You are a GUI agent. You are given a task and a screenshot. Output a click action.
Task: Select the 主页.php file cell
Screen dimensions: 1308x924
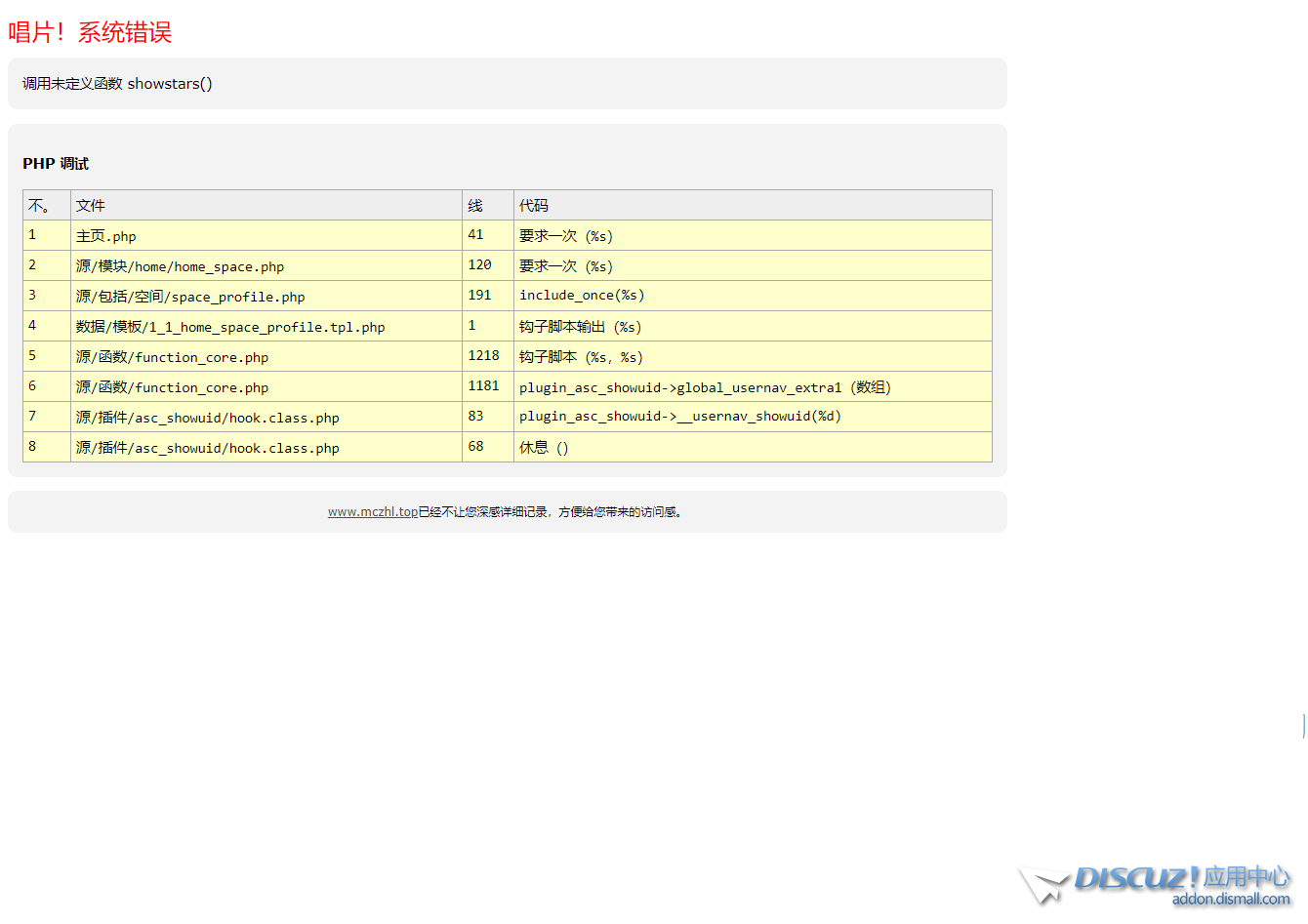tap(266, 235)
